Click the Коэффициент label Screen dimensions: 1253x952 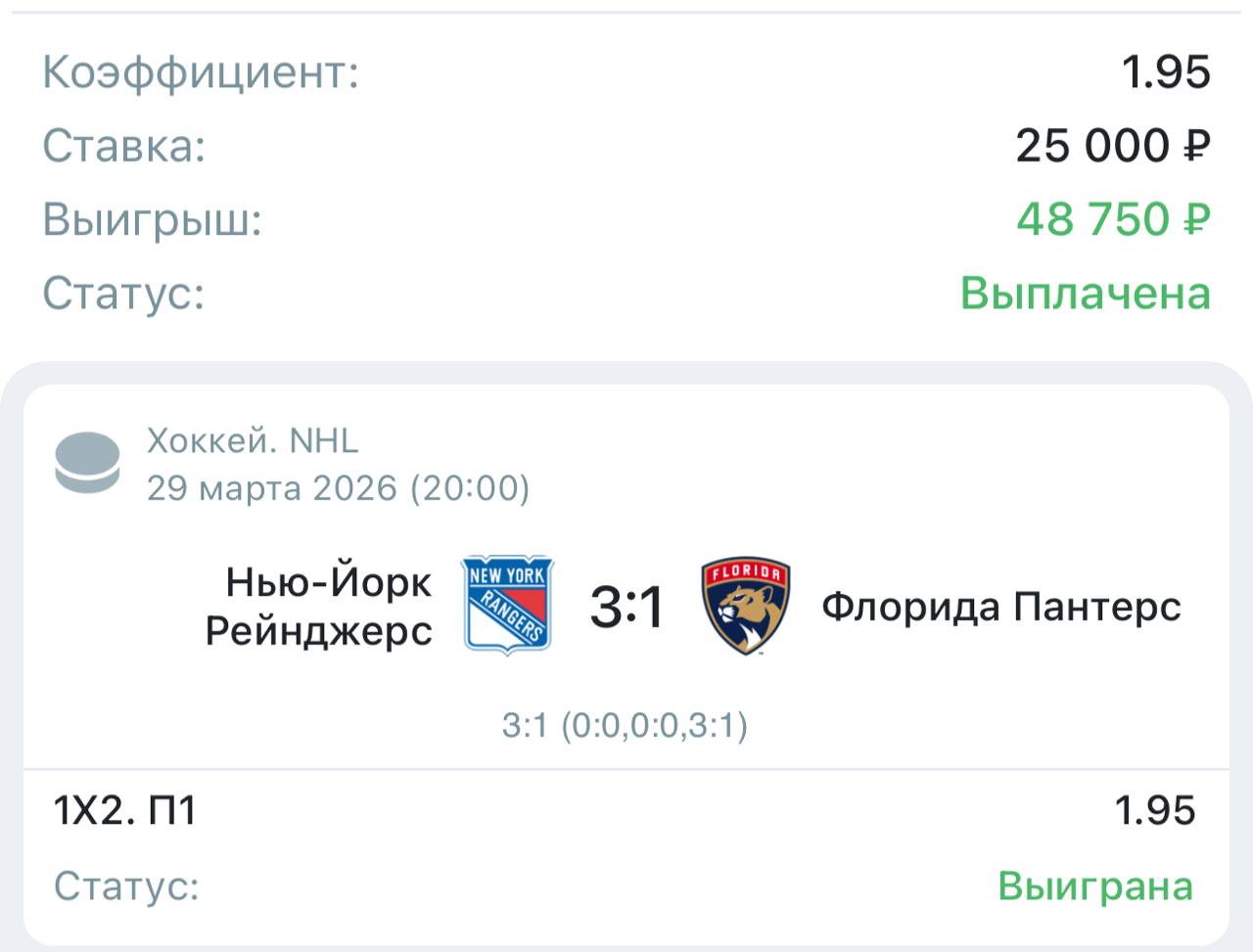pyautogui.click(x=201, y=72)
